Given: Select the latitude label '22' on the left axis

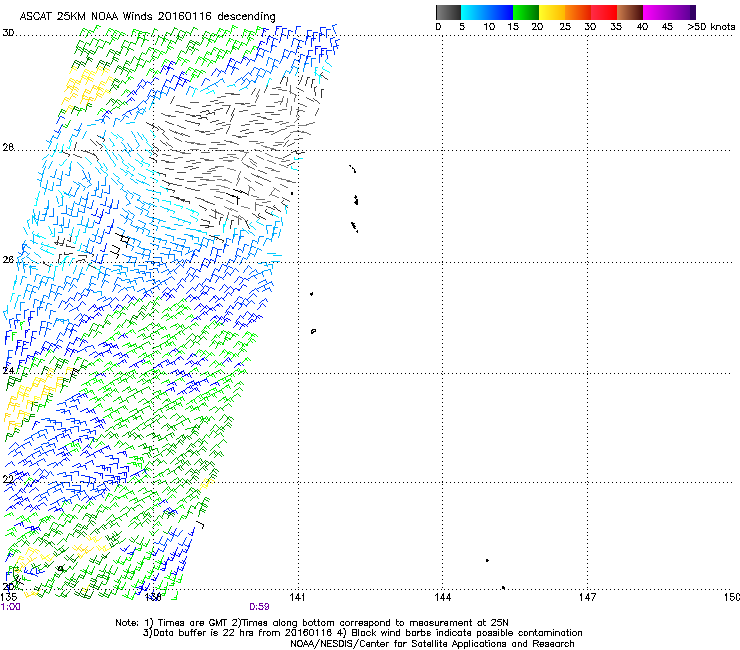Looking at the screenshot, I should coord(8,479).
